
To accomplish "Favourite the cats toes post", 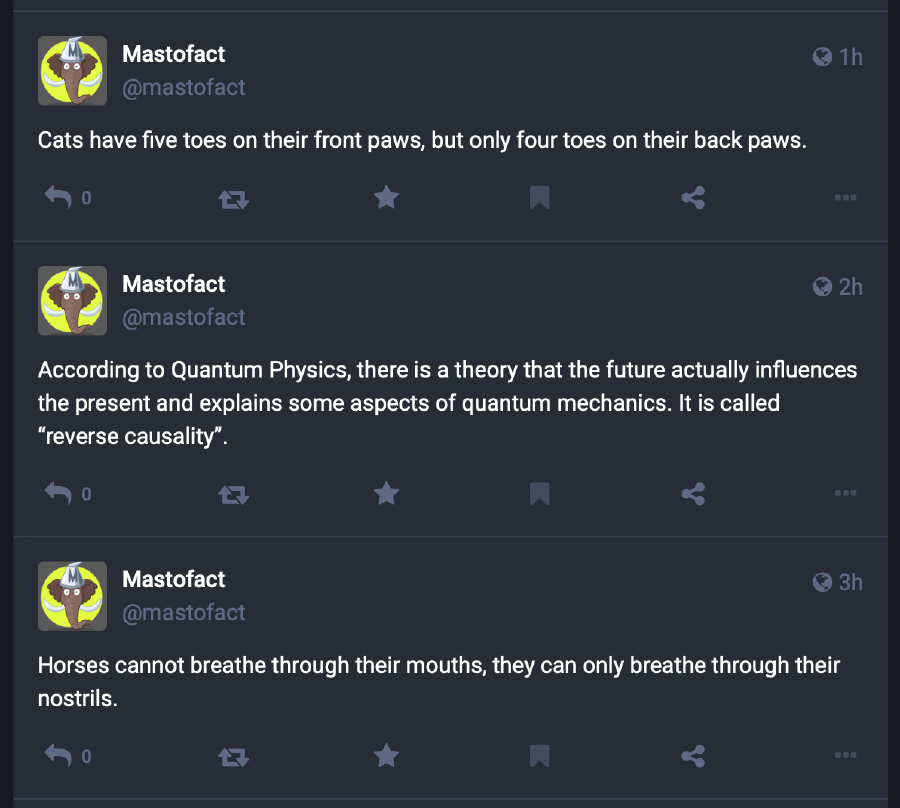I will [x=386, y=197].
